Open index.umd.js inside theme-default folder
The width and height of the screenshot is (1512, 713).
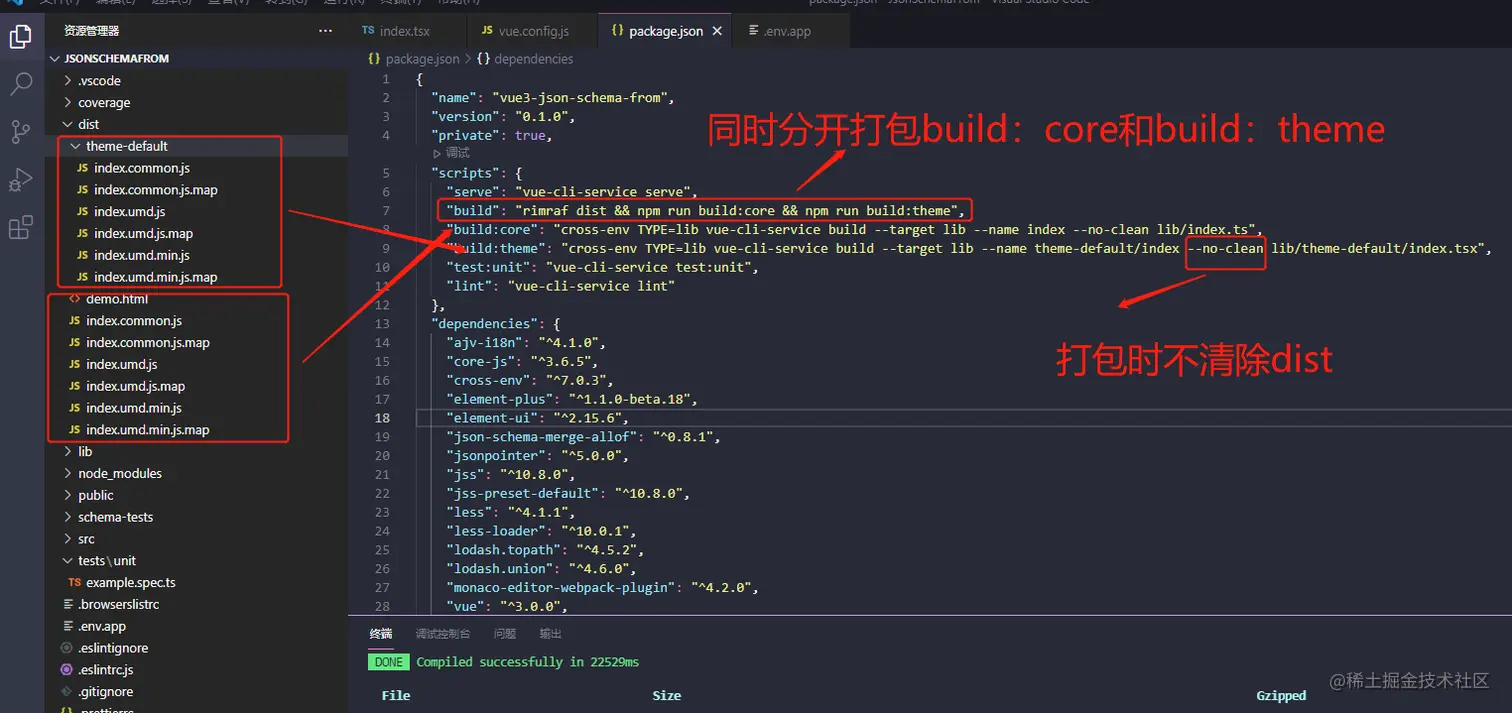point(130,212)
